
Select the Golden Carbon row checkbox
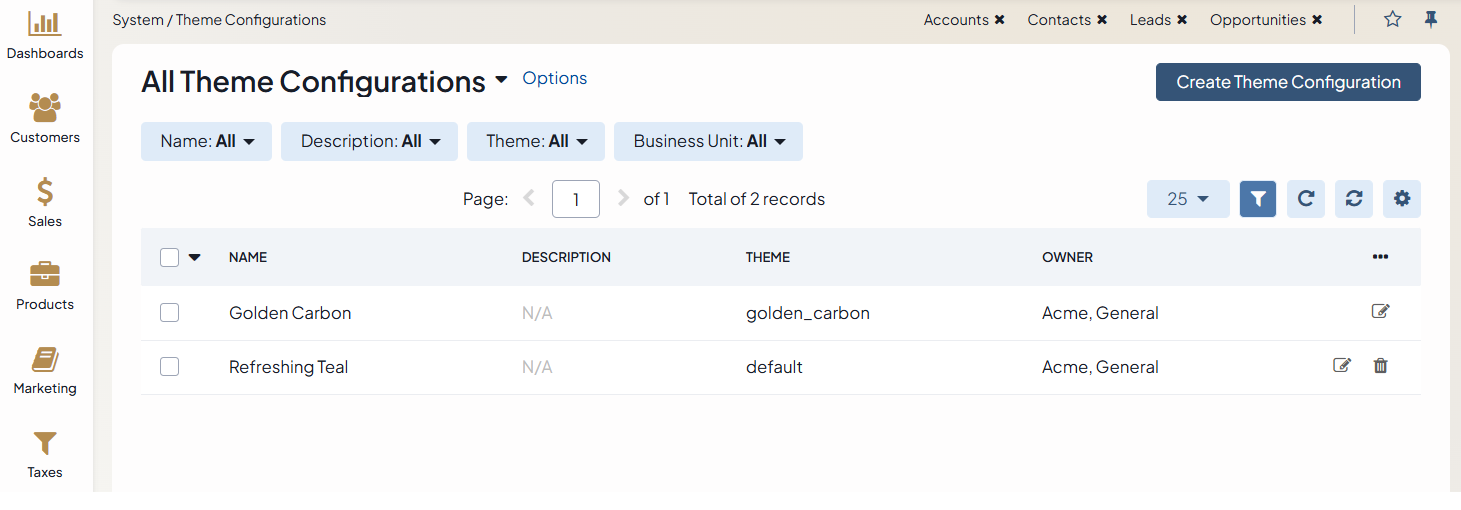click(x=170, y=313)
